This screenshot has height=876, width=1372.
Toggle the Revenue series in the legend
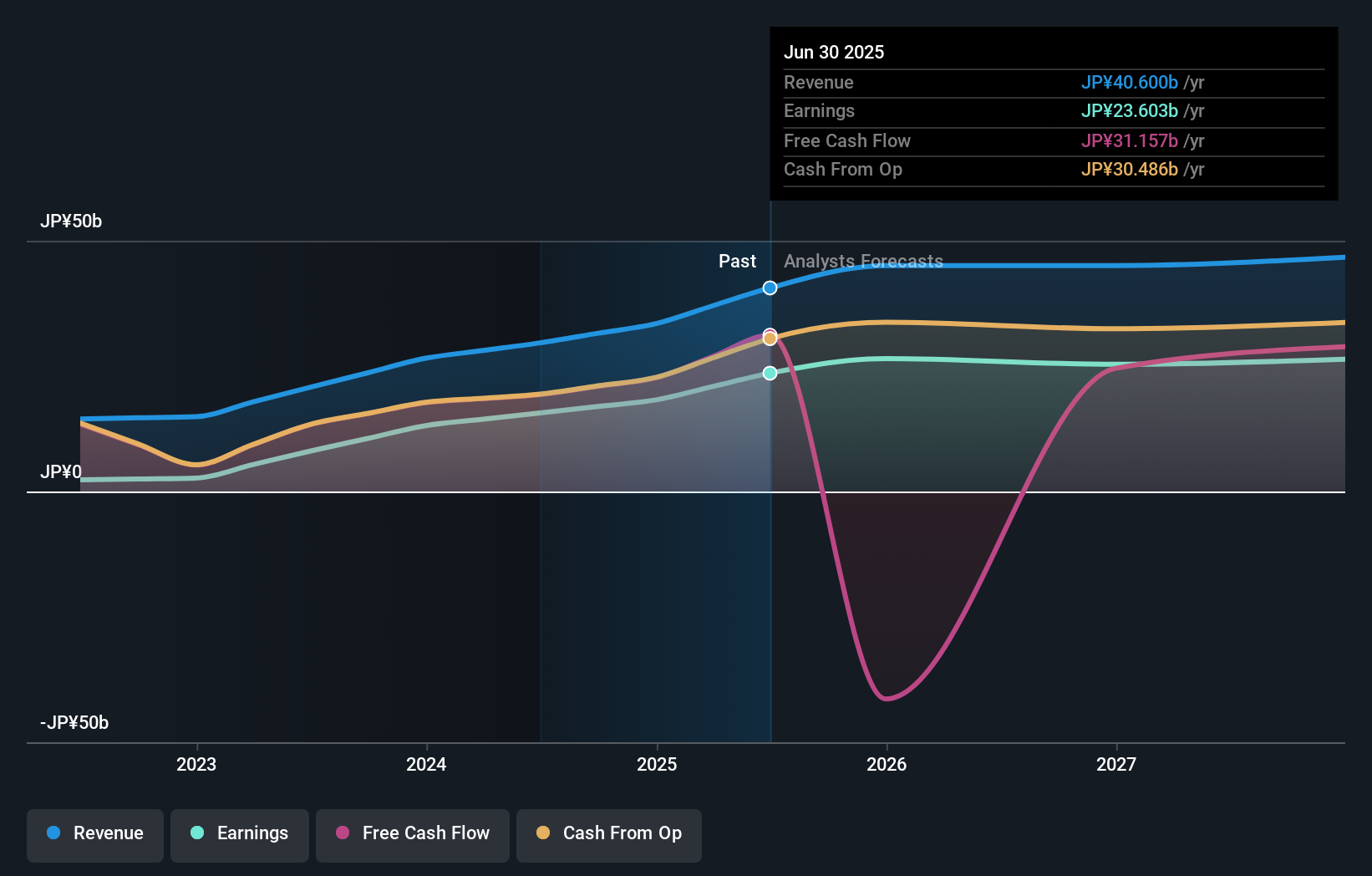pos(95,834)
